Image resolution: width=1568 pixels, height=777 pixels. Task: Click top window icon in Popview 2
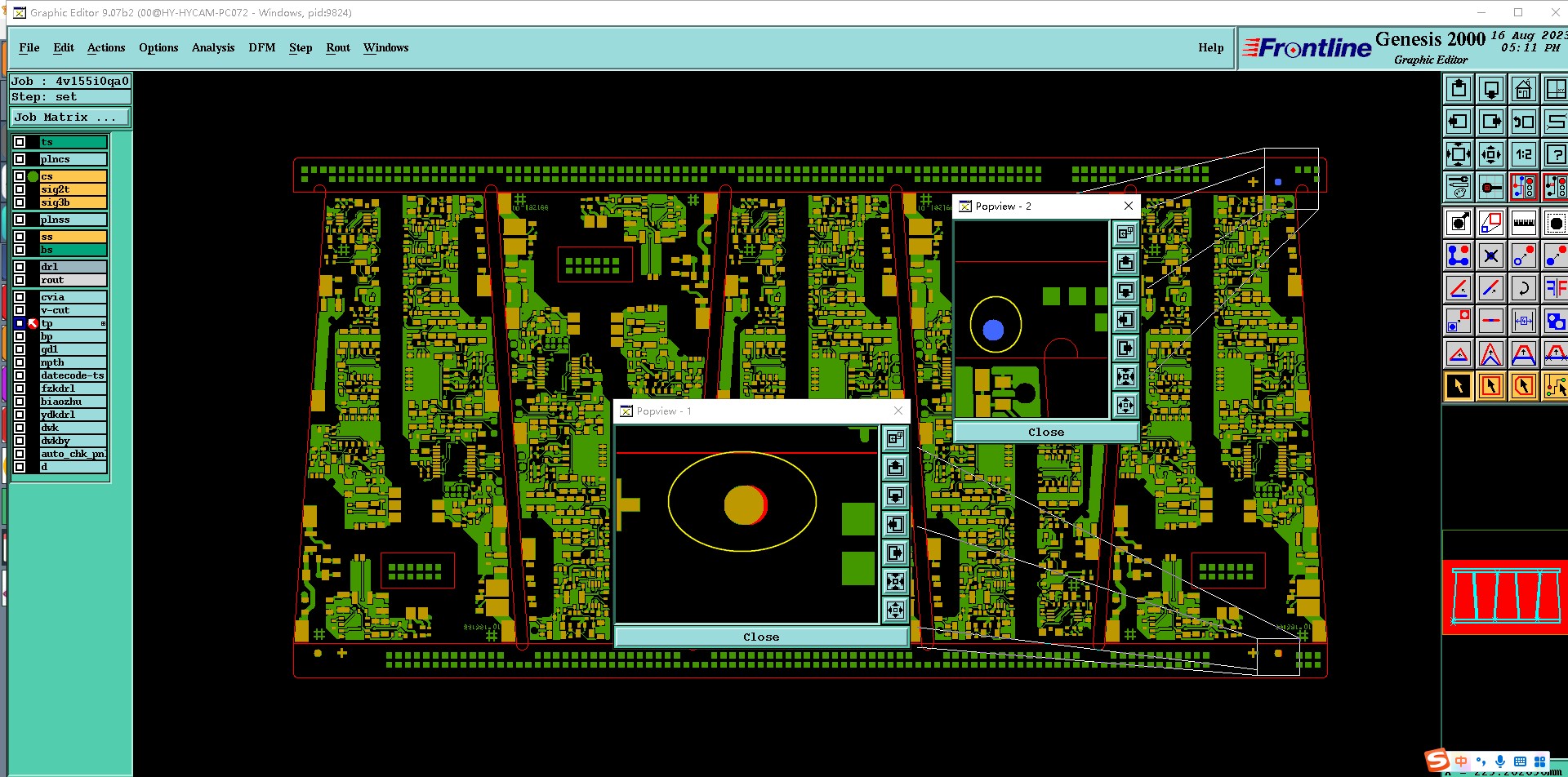click(x=1125, y=234)
